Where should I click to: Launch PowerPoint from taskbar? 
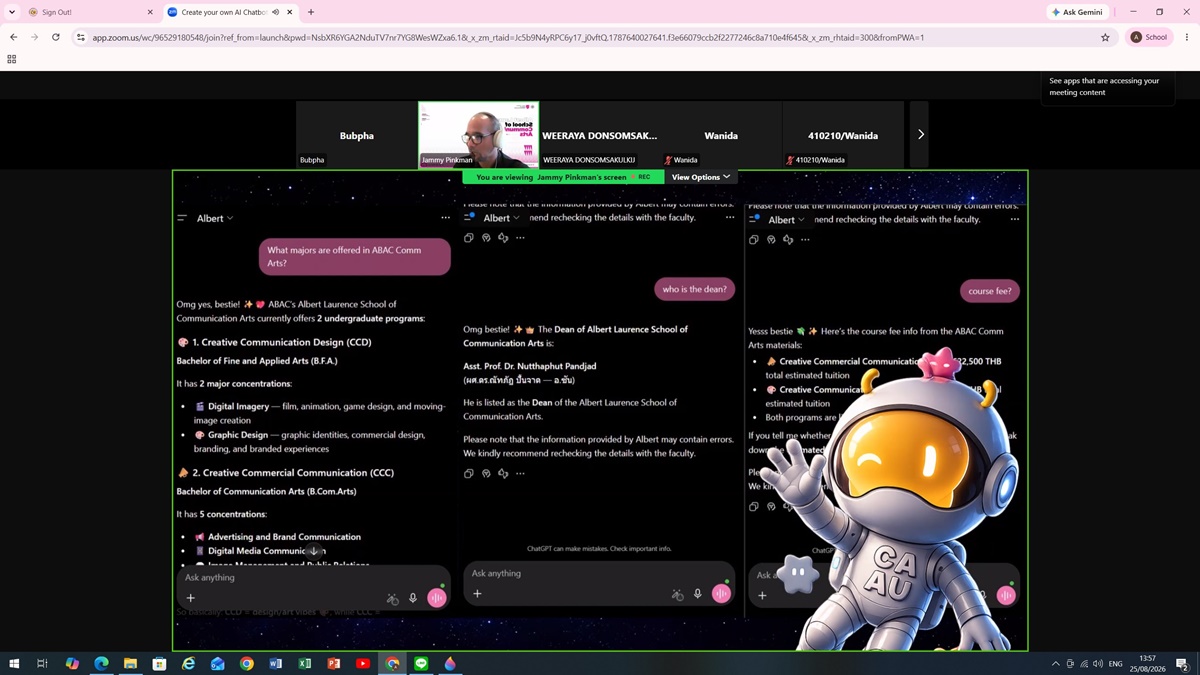coord(334,663)
